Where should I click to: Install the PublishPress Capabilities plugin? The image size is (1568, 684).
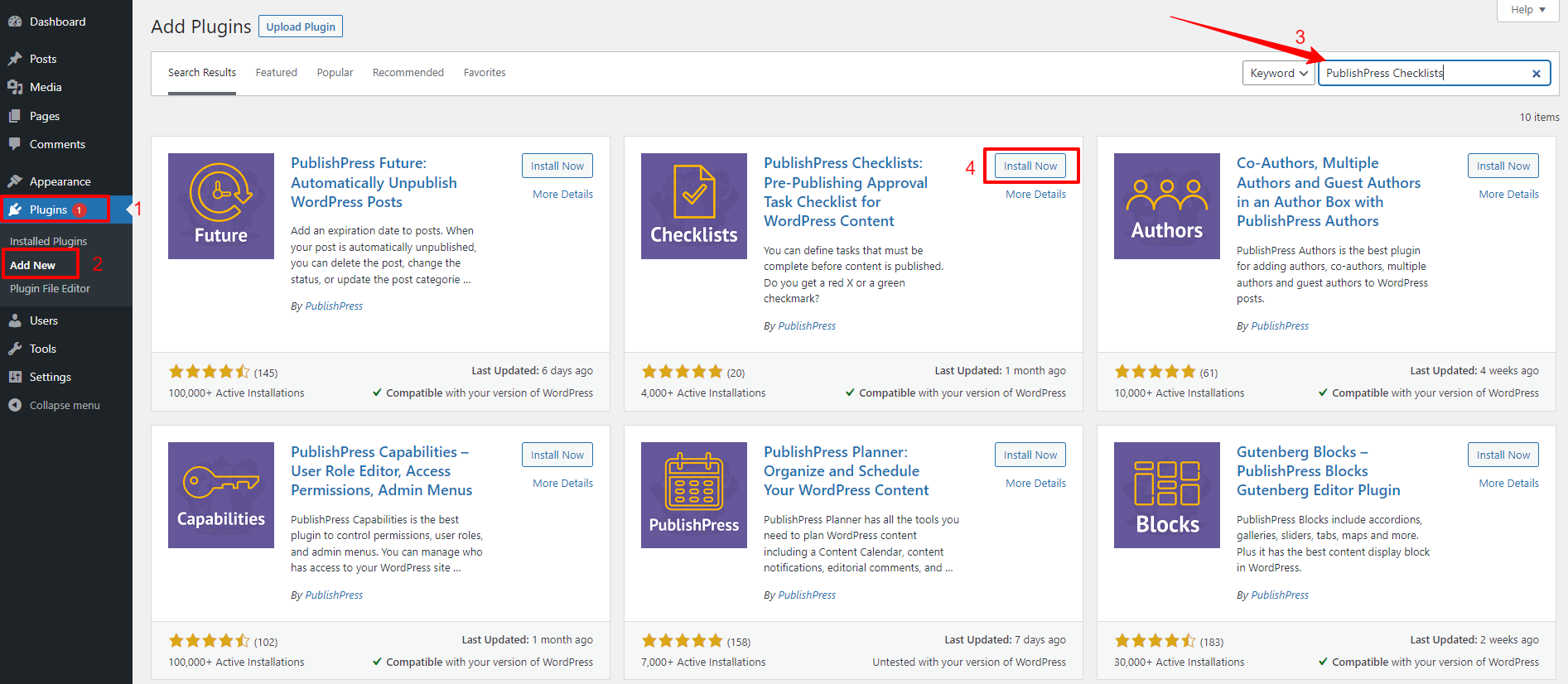[x=557, y=455]
